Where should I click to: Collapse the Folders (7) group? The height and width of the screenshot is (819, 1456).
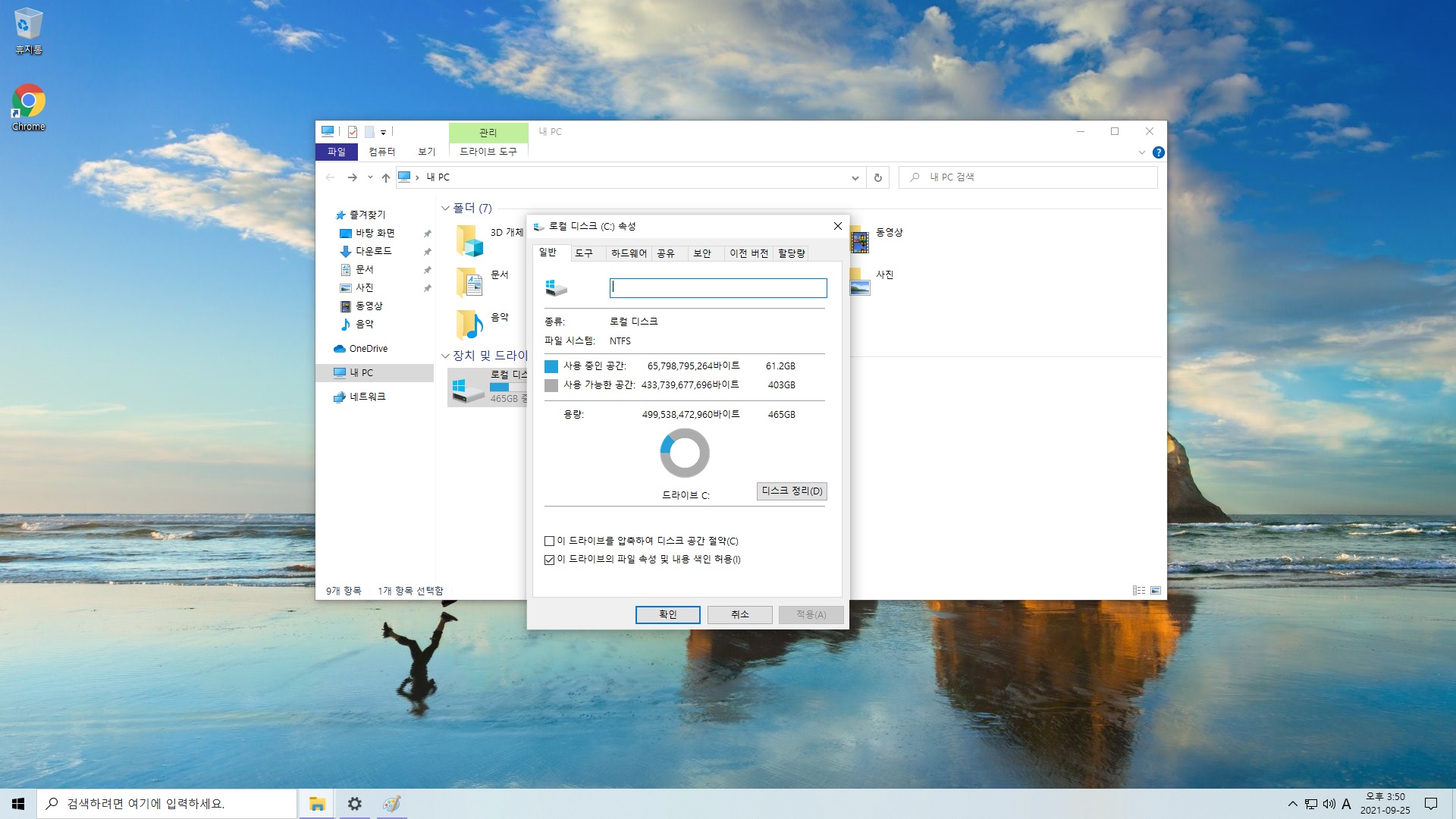[445, 209]
